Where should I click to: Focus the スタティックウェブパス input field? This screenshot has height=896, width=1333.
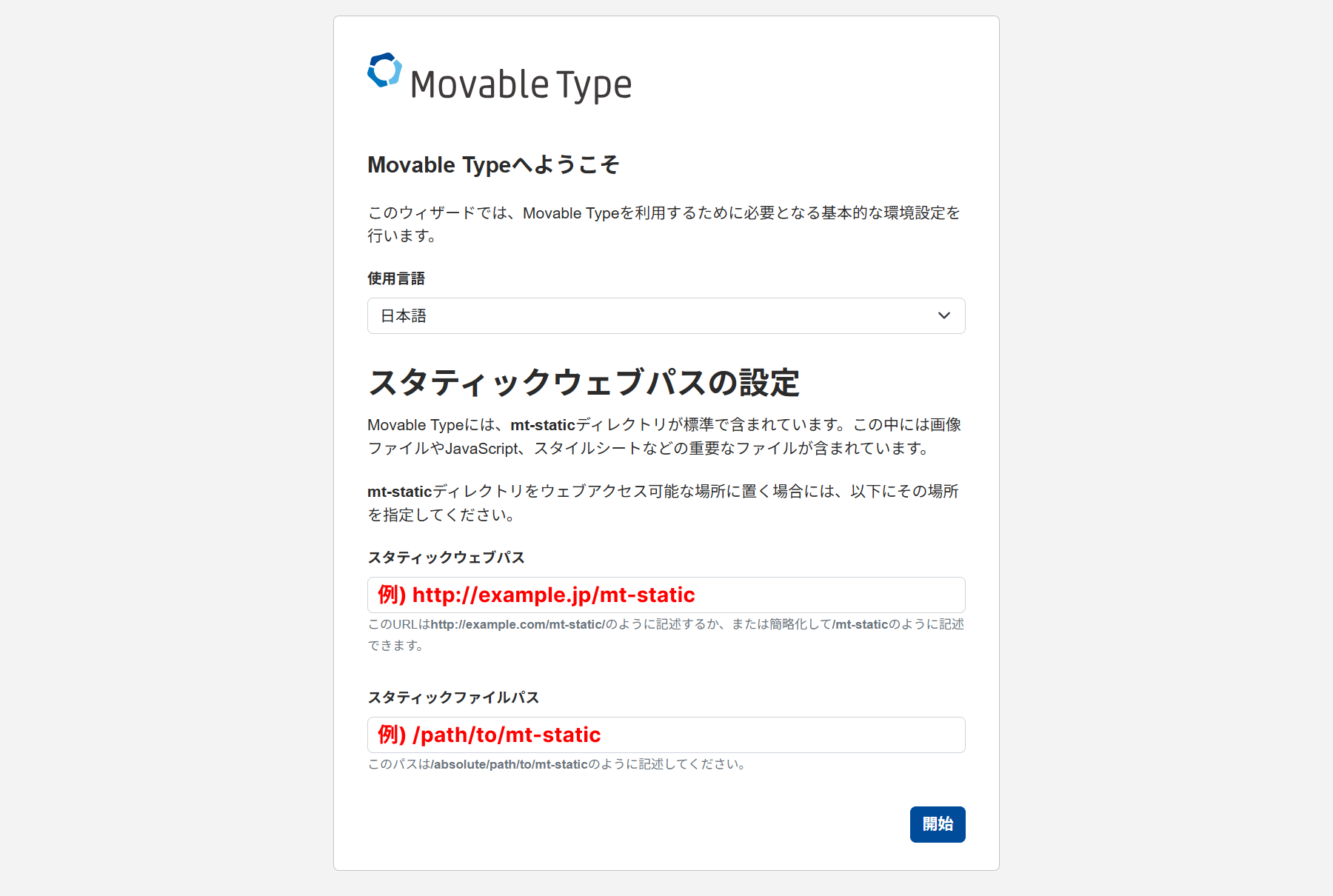pos(665,595)
